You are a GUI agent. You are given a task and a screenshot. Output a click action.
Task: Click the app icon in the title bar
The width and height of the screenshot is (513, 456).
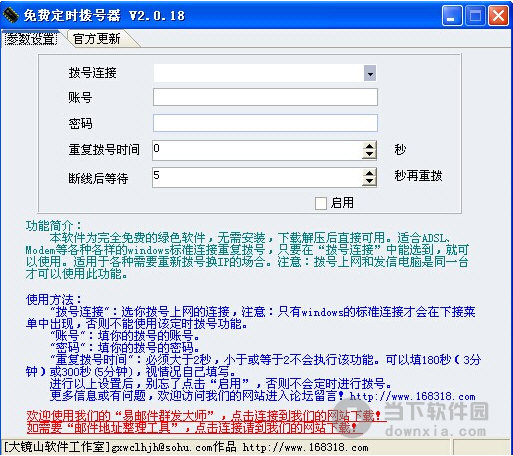[x=10, y=15]
